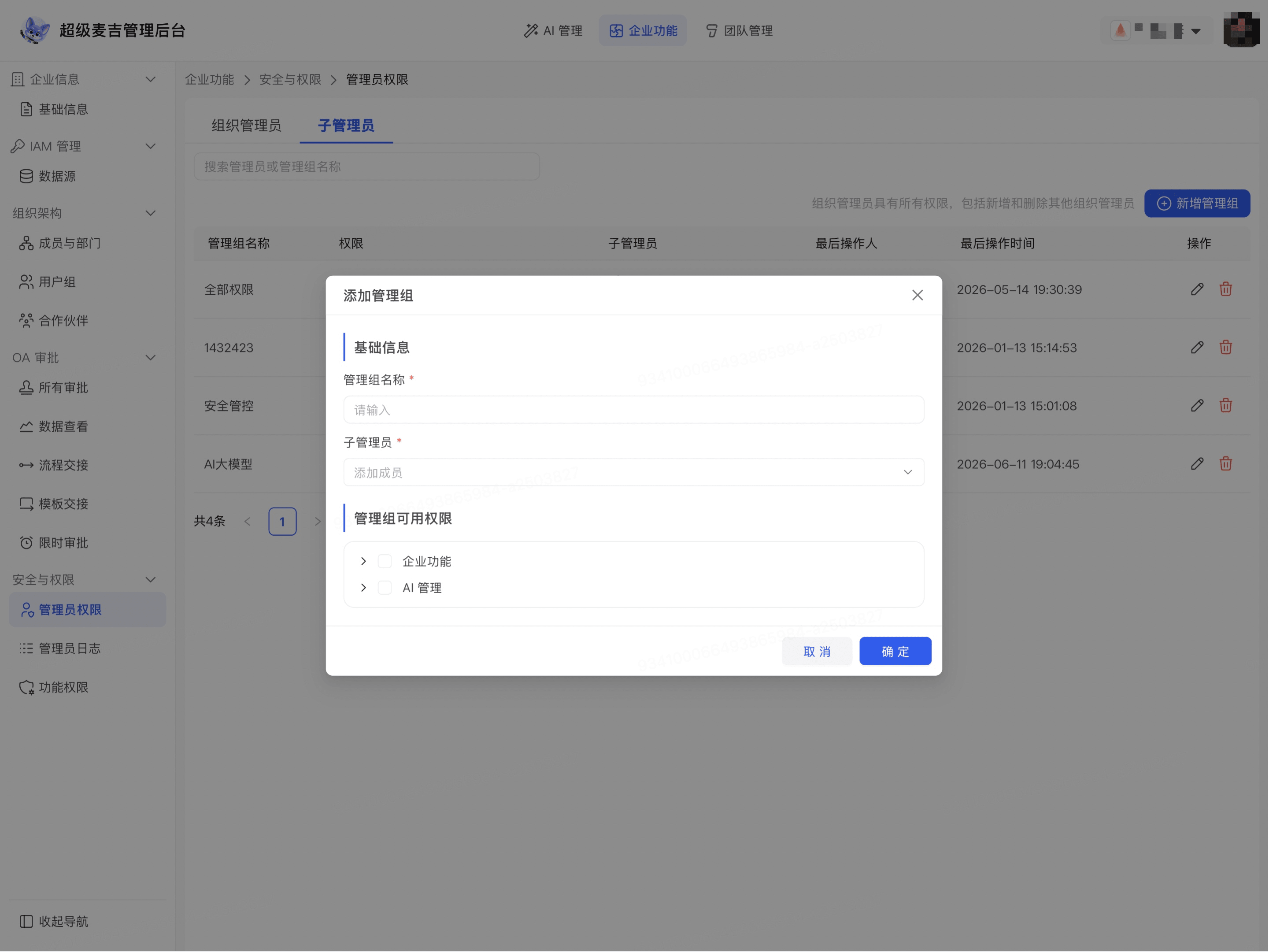
Task: Open 用户组 sidebar item
Action: 87,282
